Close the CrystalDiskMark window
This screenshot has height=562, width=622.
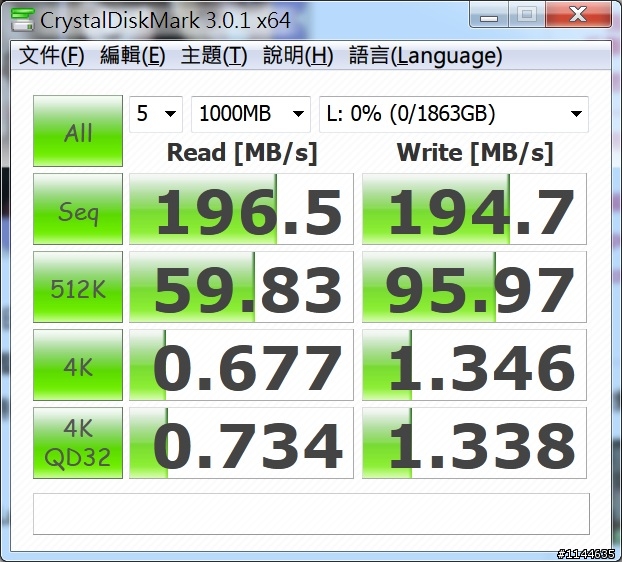click(578, 15)
